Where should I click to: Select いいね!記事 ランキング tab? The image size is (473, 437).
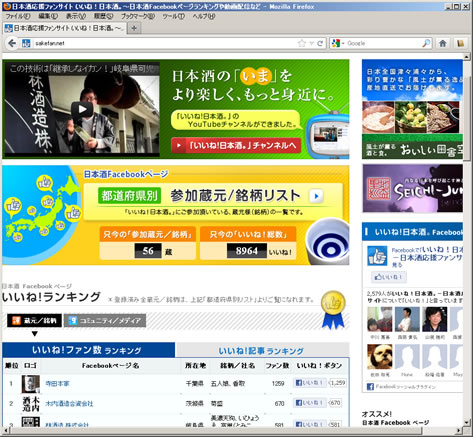click(x=262, y=351)
